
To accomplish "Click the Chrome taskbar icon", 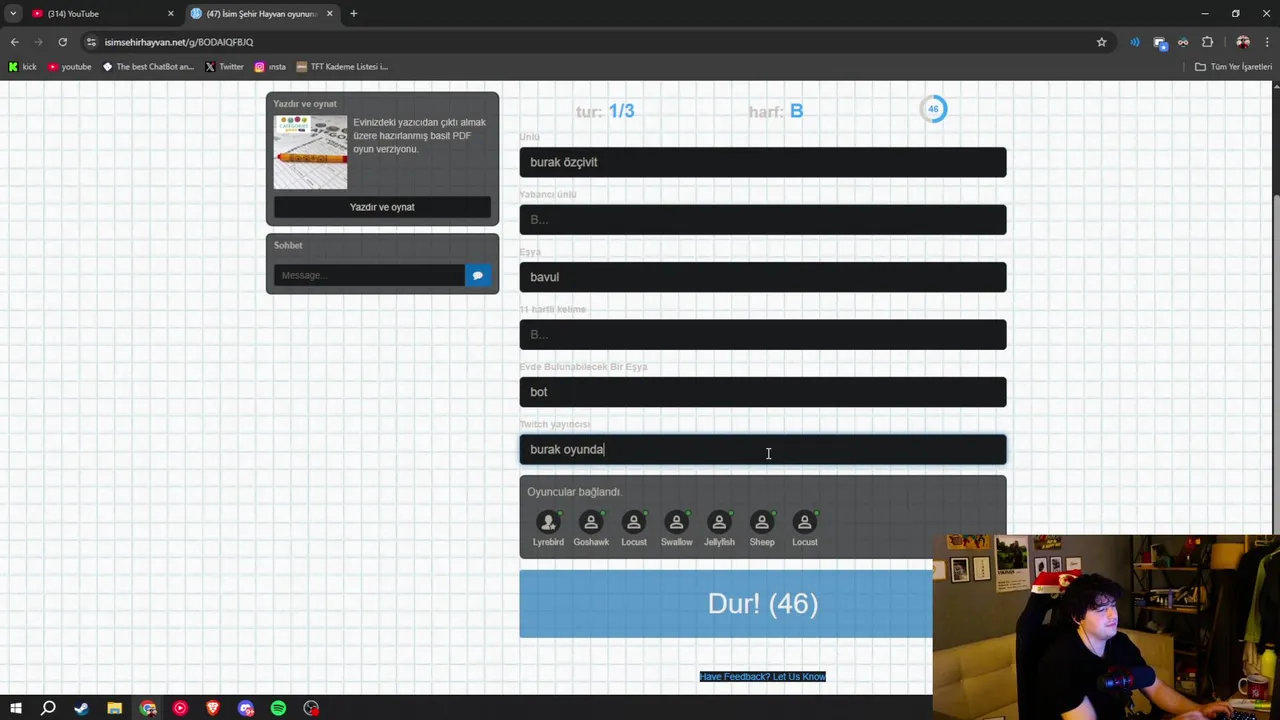I will click(147, 708).
